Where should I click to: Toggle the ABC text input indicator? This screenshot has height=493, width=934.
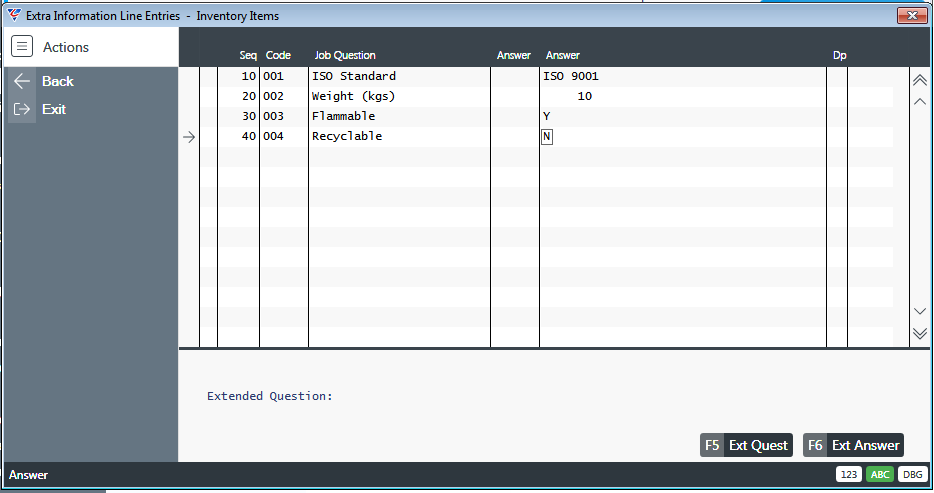(880, 475)
